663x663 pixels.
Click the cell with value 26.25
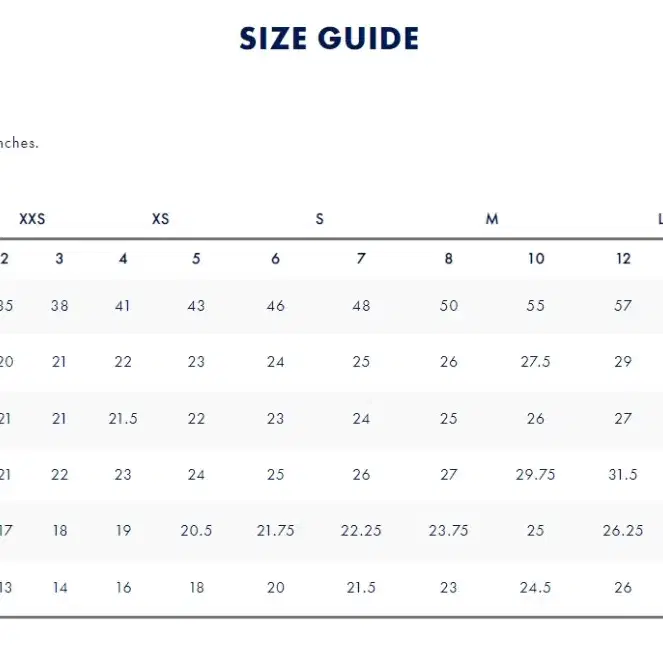point(623,530)
